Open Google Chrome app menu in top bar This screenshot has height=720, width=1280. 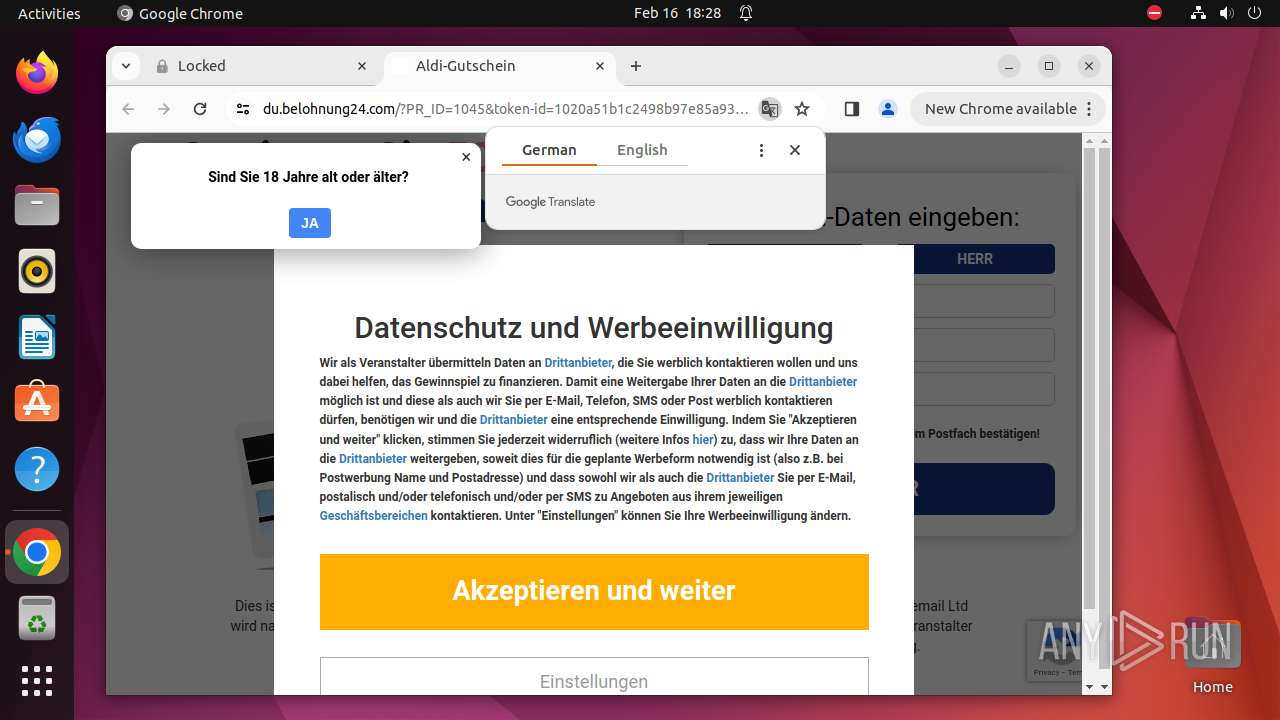click(180, 13)
